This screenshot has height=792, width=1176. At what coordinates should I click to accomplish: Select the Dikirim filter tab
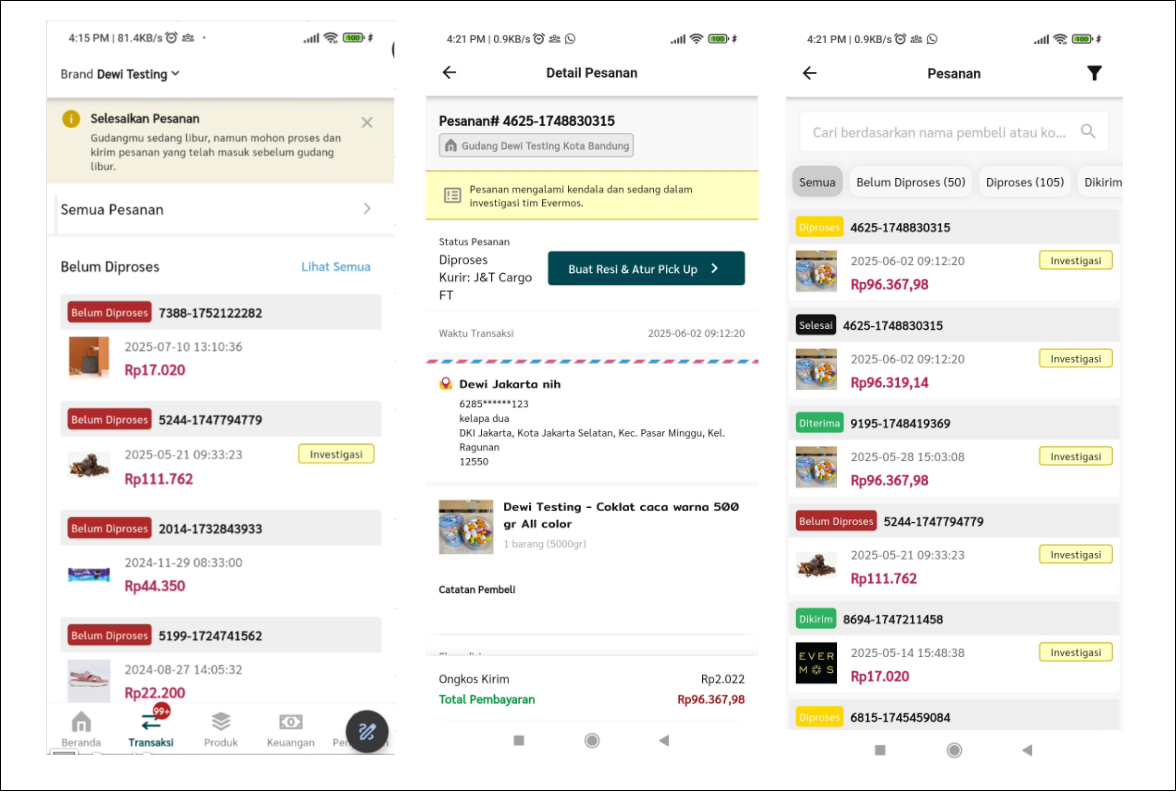pos(1101,182)
